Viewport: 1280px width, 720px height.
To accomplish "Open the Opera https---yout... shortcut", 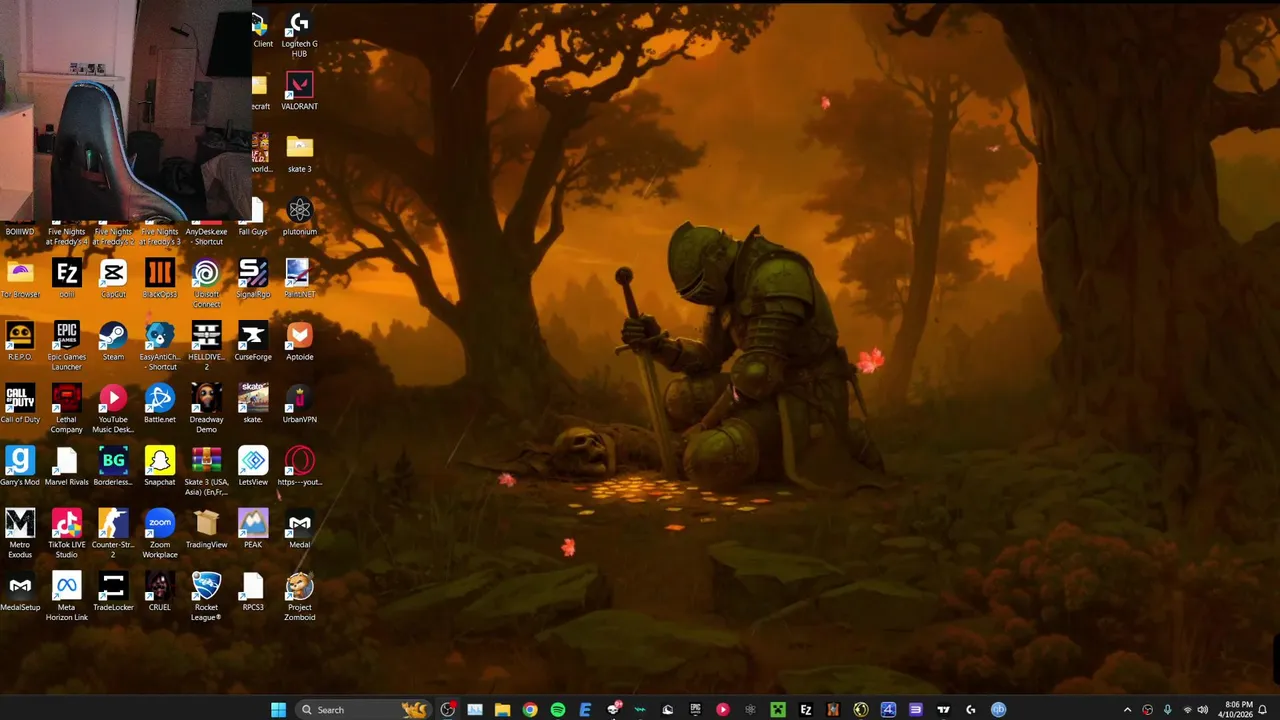I will pyautogui.click(x=299, y=466).
